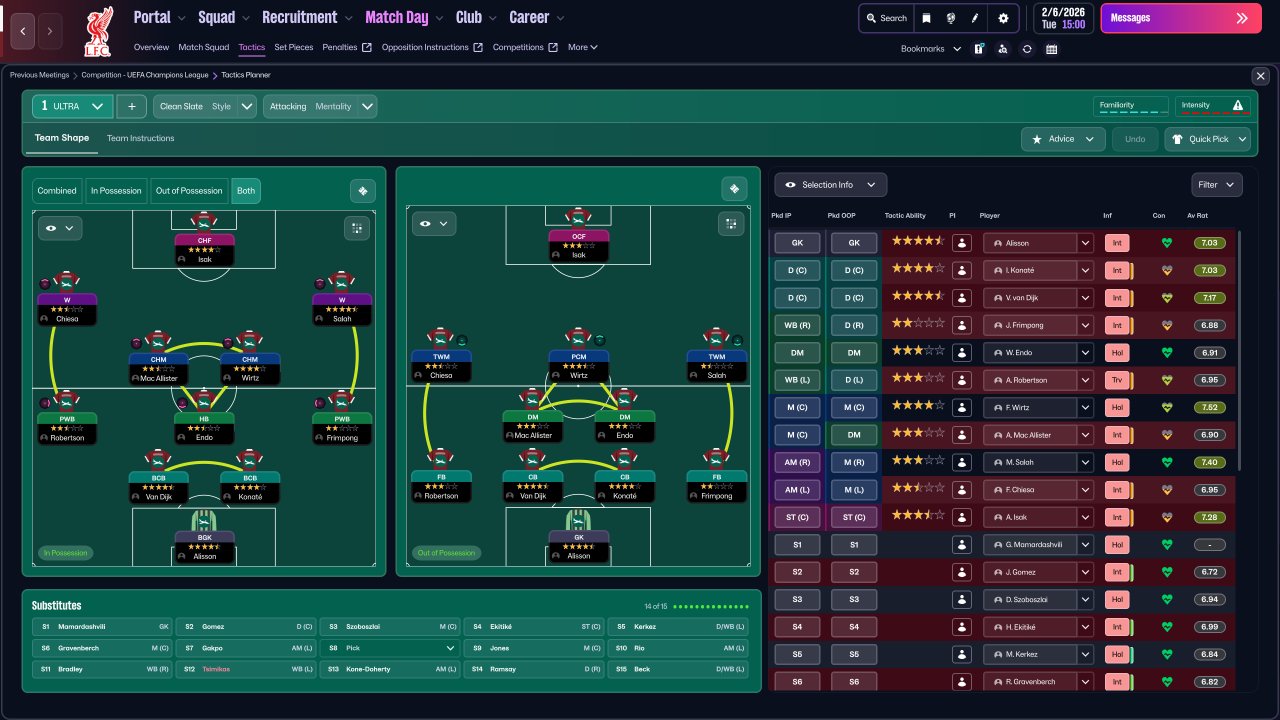Open the bookmark icon in the top toolbar

tap(927, 18)
